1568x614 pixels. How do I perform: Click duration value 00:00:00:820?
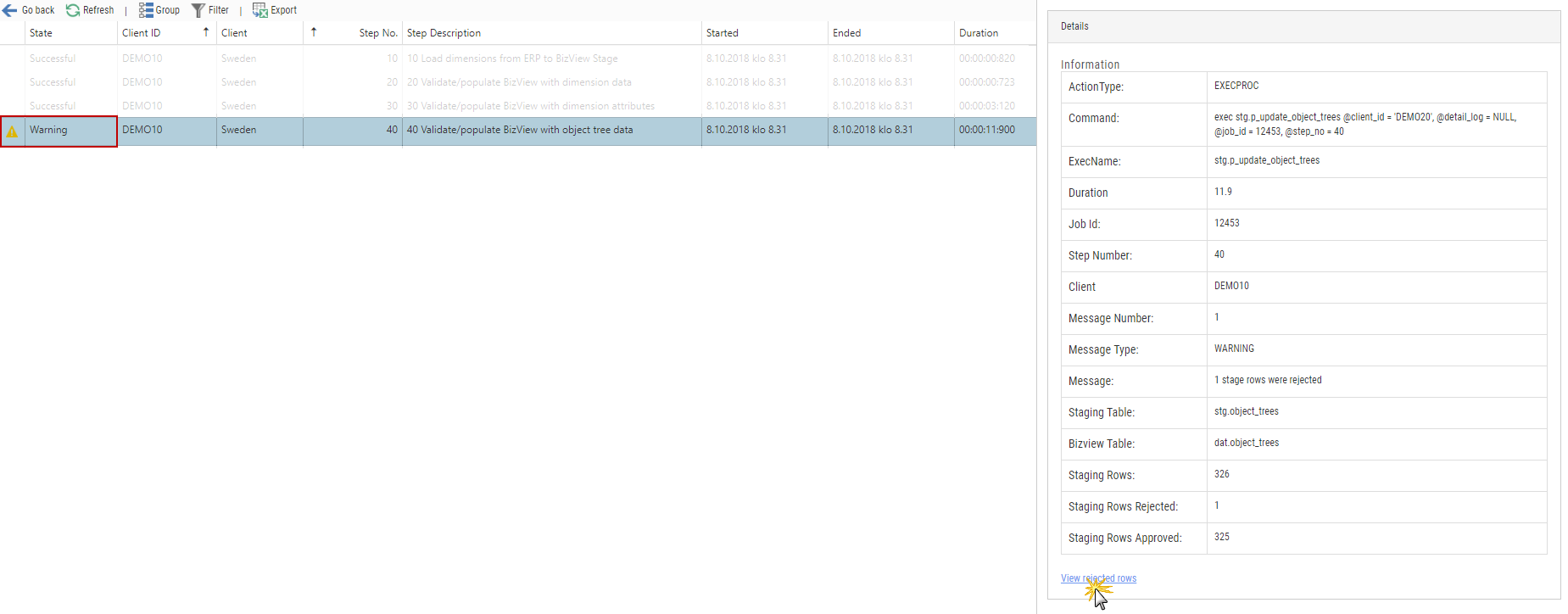pos(987,59)
